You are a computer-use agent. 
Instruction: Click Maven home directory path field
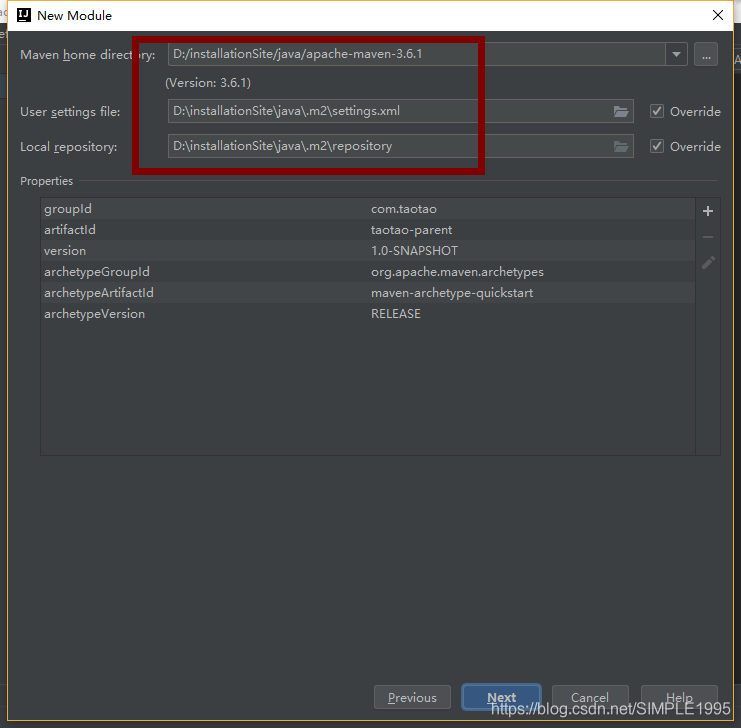[416, 54]
